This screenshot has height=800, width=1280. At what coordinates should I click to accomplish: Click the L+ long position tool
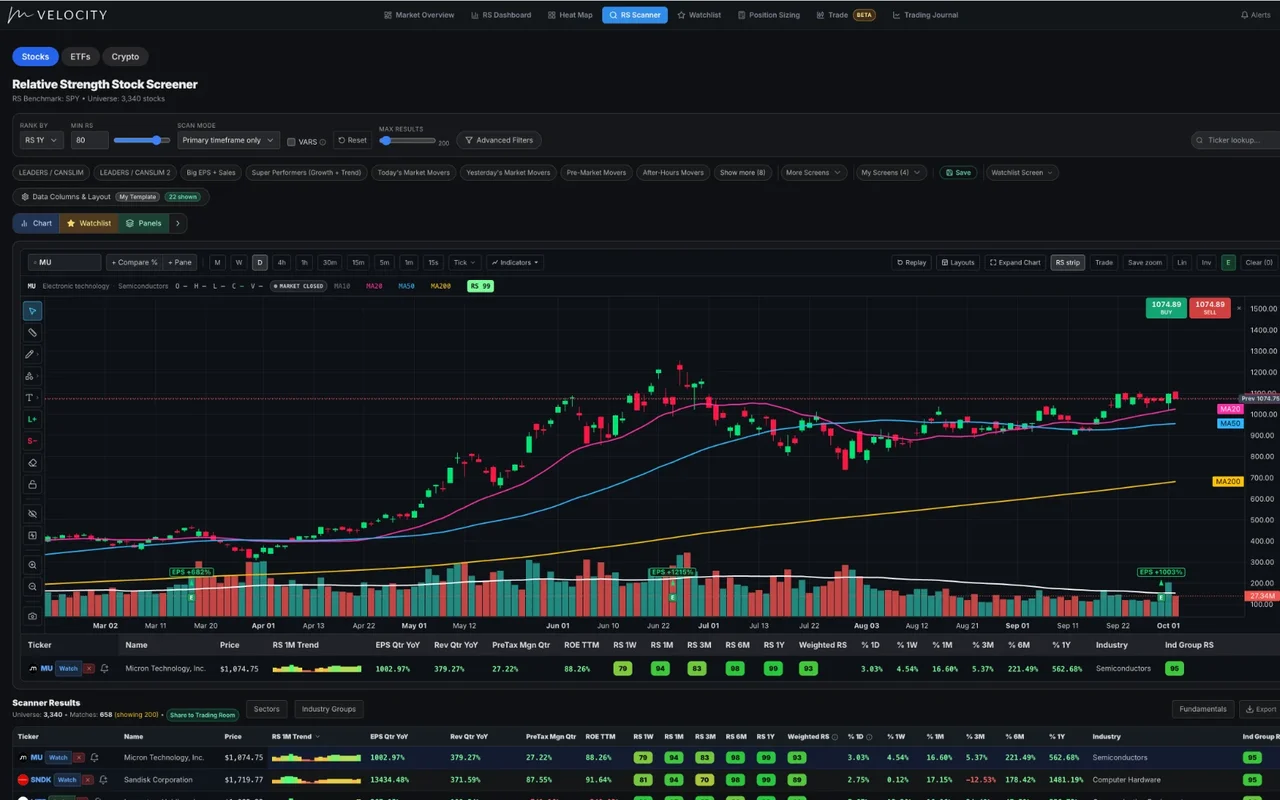pyautogui.click(x=32, y=419)
